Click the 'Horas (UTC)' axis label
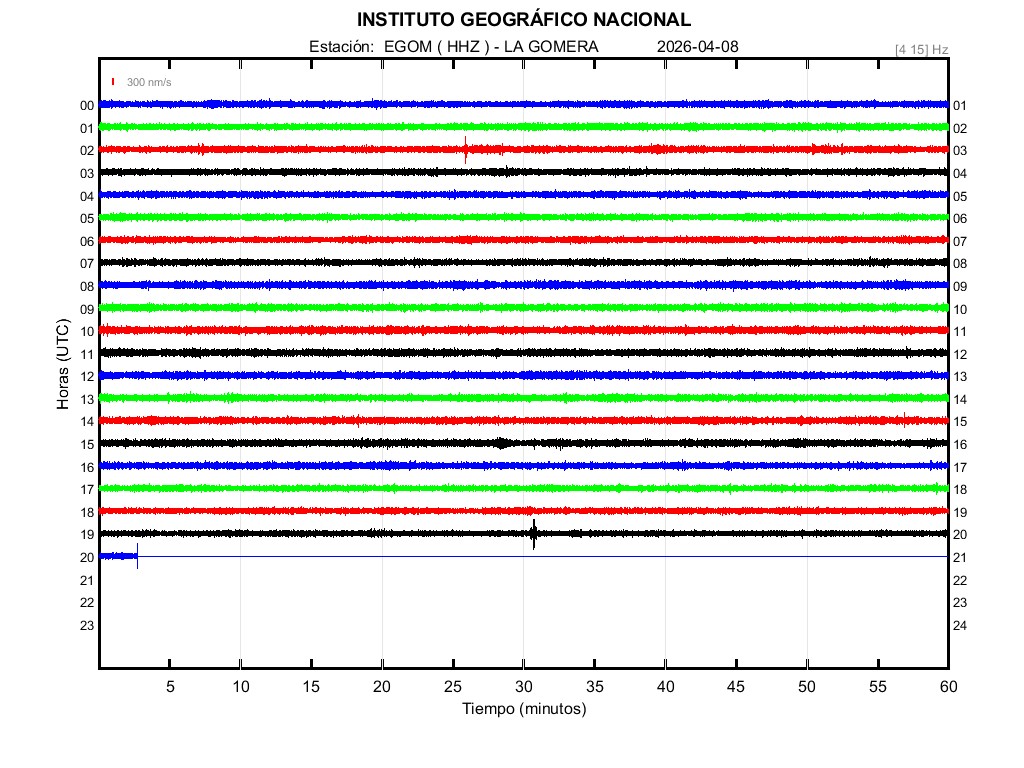The width and height of the screenshot is (1024, 768). coord(63,364)
